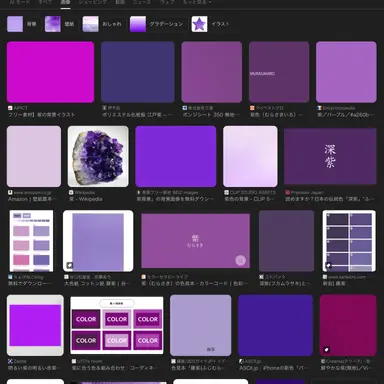Viewport: 384px width, 384px height.
Task: Click the マイベストプロ source favicon
Action: click(252, 108)
